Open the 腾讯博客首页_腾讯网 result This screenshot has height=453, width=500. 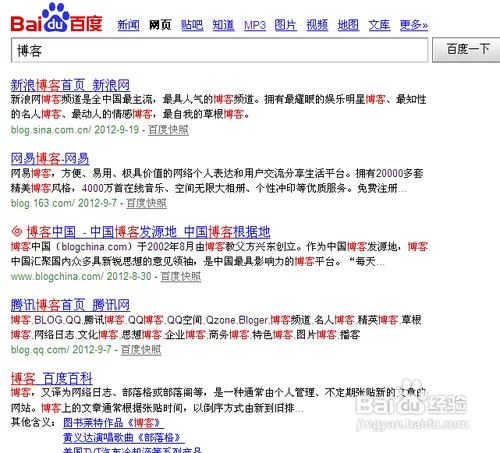click(x=70, y=305)
